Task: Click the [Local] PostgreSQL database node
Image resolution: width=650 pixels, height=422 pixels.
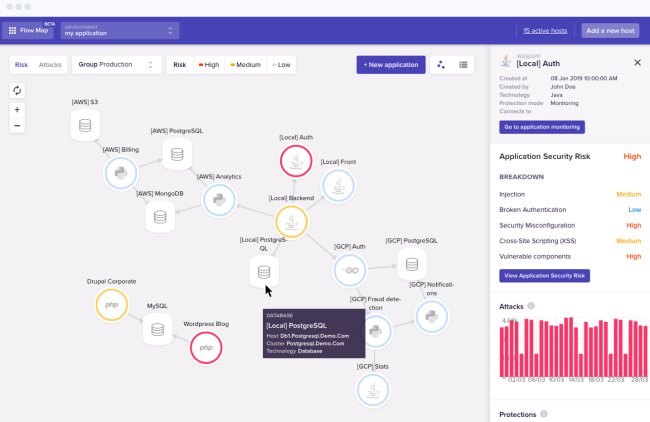Action: pos(264,272)
